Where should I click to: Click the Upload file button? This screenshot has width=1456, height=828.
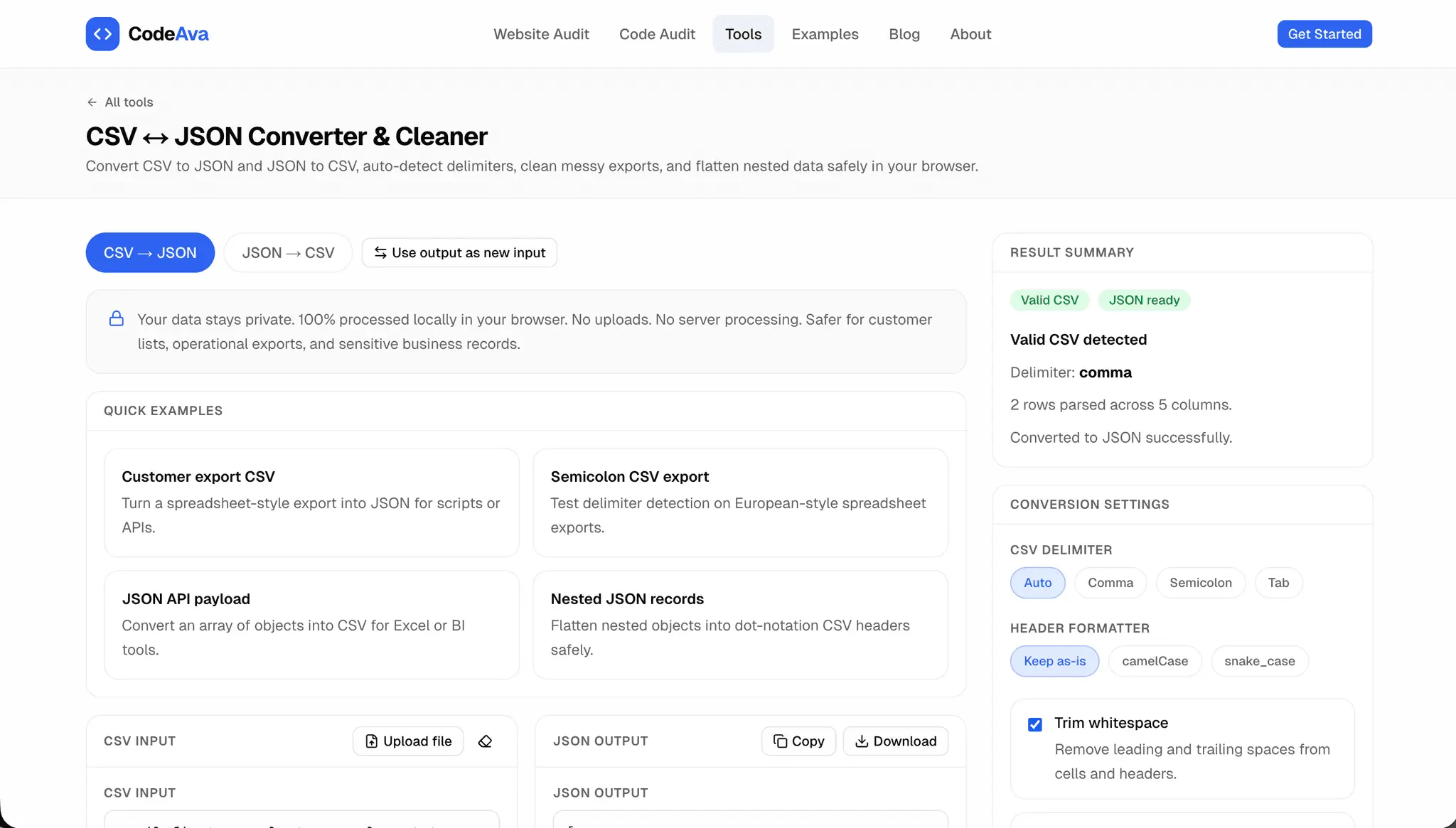[408, 741]
